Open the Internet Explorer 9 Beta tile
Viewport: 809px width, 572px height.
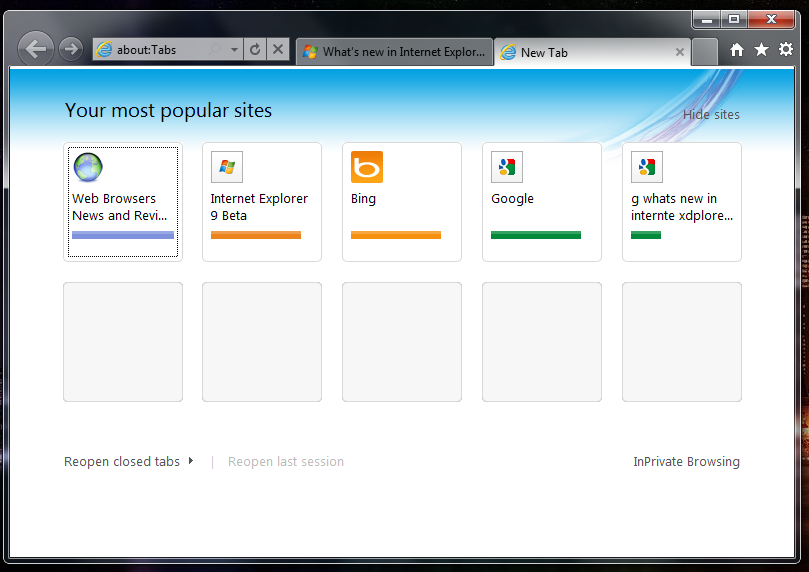coord(261,202)
